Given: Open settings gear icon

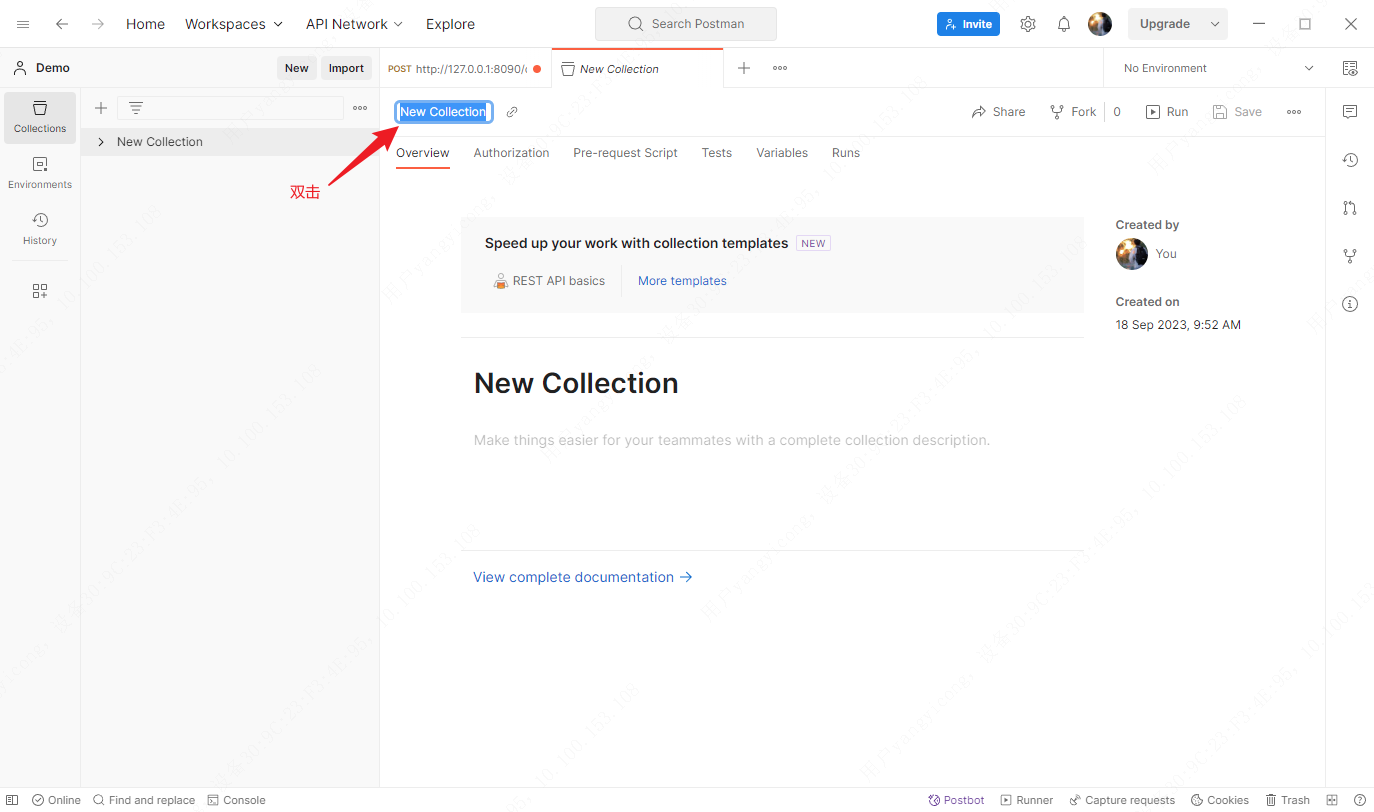Looking at the screenshot, I should [x=1028, y=24].
